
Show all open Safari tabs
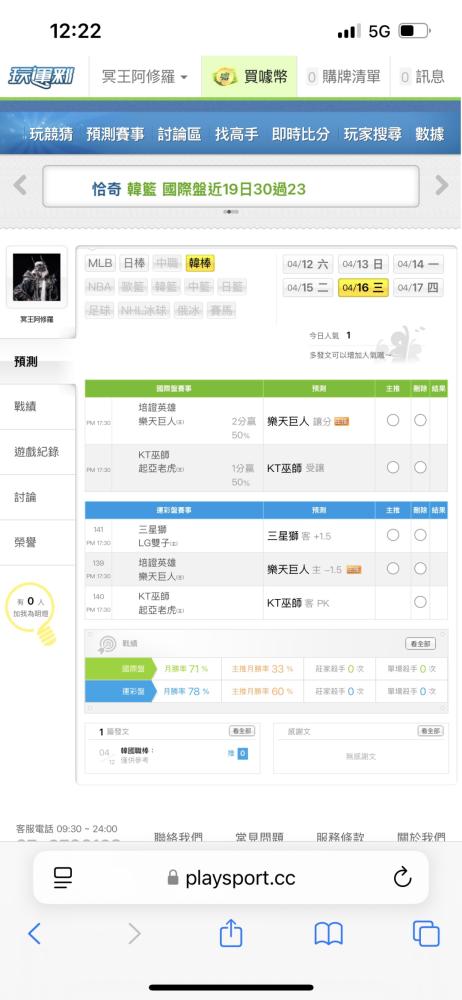[426, 934]
